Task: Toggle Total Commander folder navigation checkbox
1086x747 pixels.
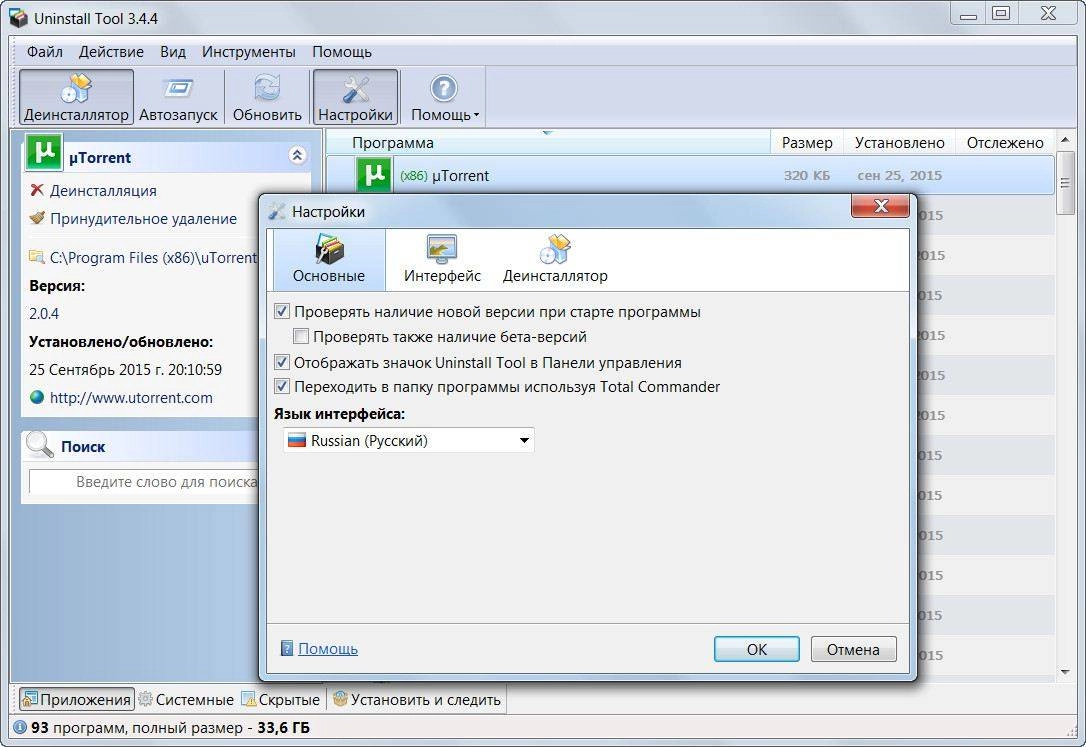Action: [x=281, y=386]
